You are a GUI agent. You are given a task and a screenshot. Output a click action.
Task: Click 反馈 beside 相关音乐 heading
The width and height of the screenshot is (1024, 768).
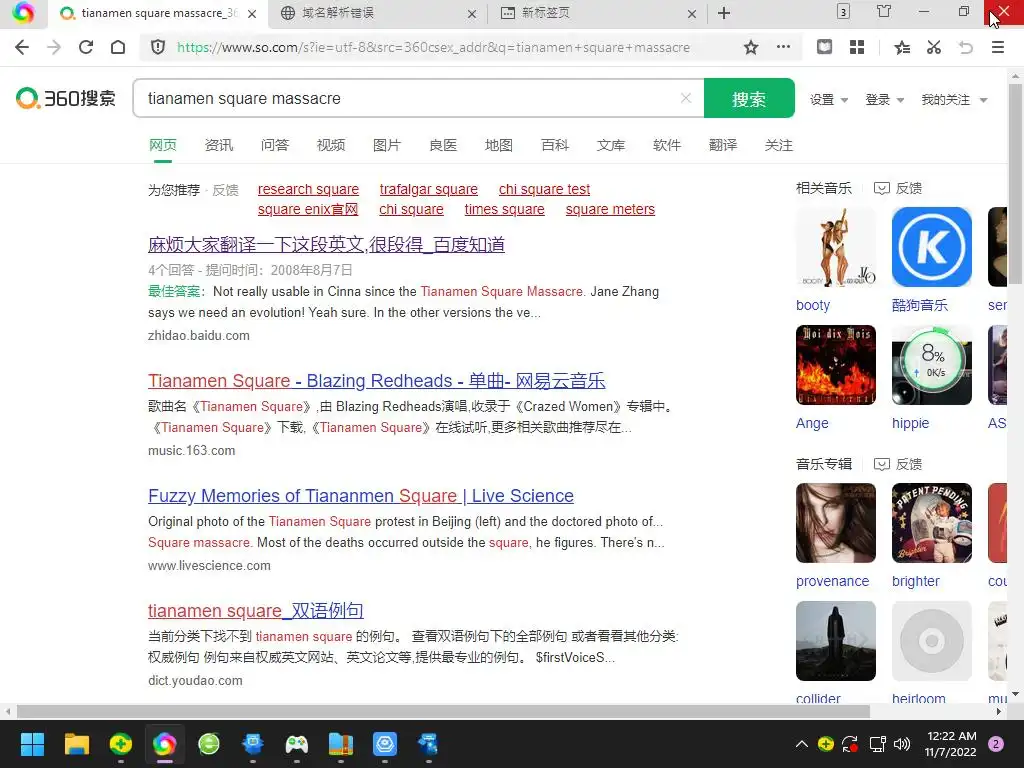coord(899,188)
